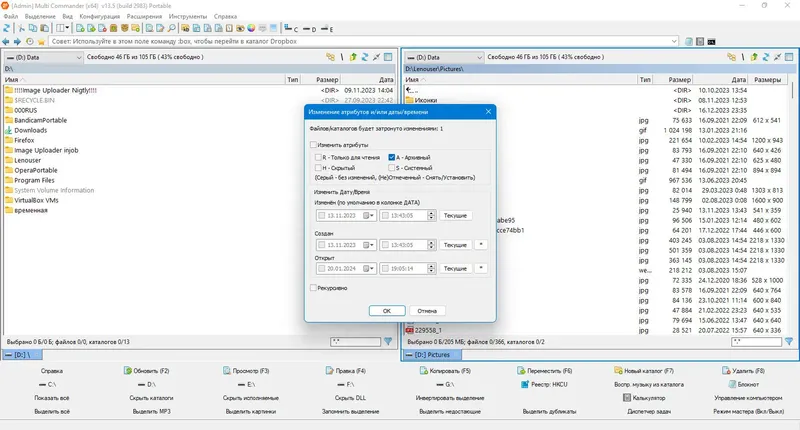Click the Удалить (F8) button
The width and height of the screenshot is (800, 430).
[x=743, y=371]
